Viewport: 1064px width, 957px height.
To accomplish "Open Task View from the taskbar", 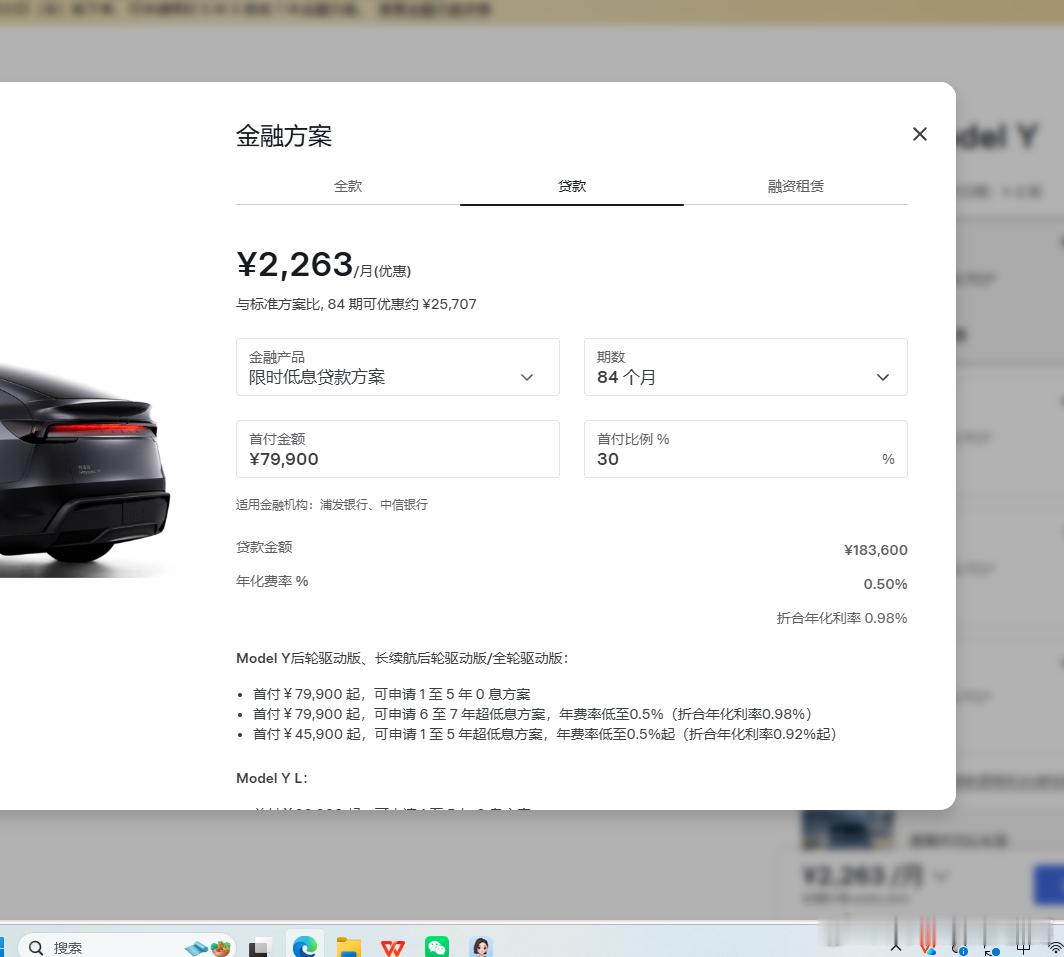I will (x=258, y=947).
